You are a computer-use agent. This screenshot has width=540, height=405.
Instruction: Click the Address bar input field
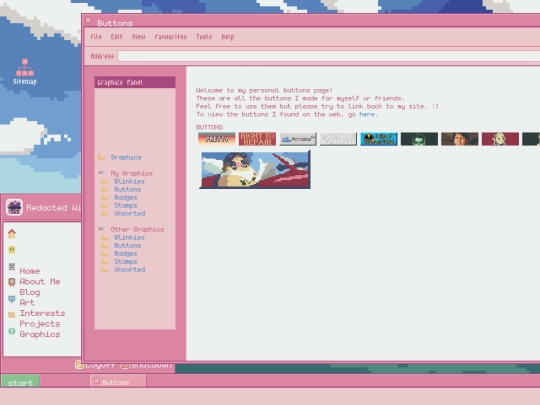click(x=329, y=56)
